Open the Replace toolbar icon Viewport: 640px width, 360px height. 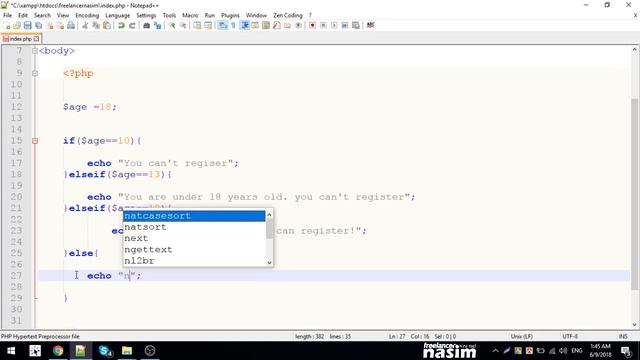(157, 25)
